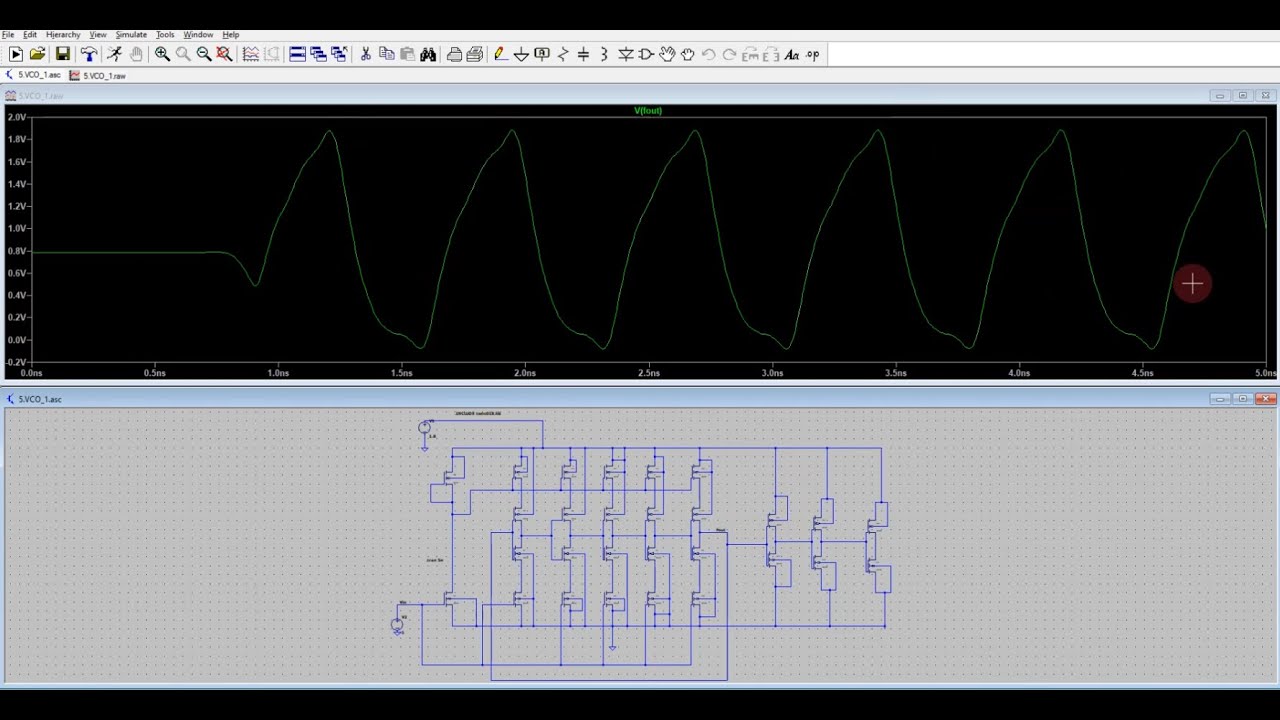Click the Zoom Full Extents icon
The width and height of the screenshot is (1280, 720).
(x=224, y=54)
